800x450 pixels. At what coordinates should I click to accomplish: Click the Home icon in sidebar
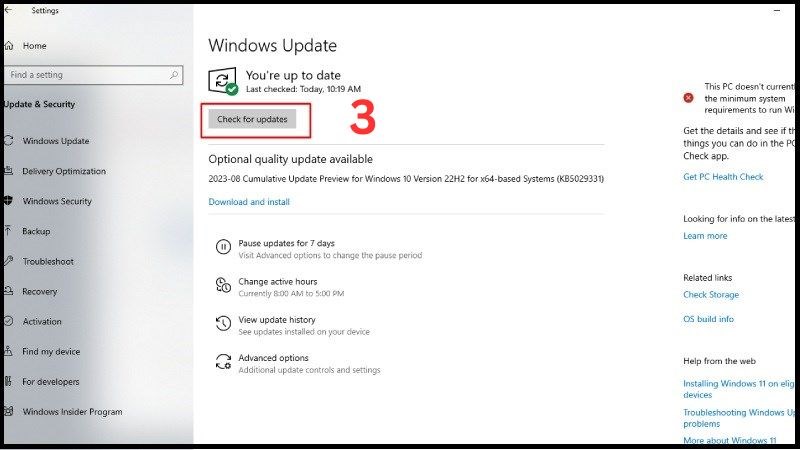[x=9, y=46]
